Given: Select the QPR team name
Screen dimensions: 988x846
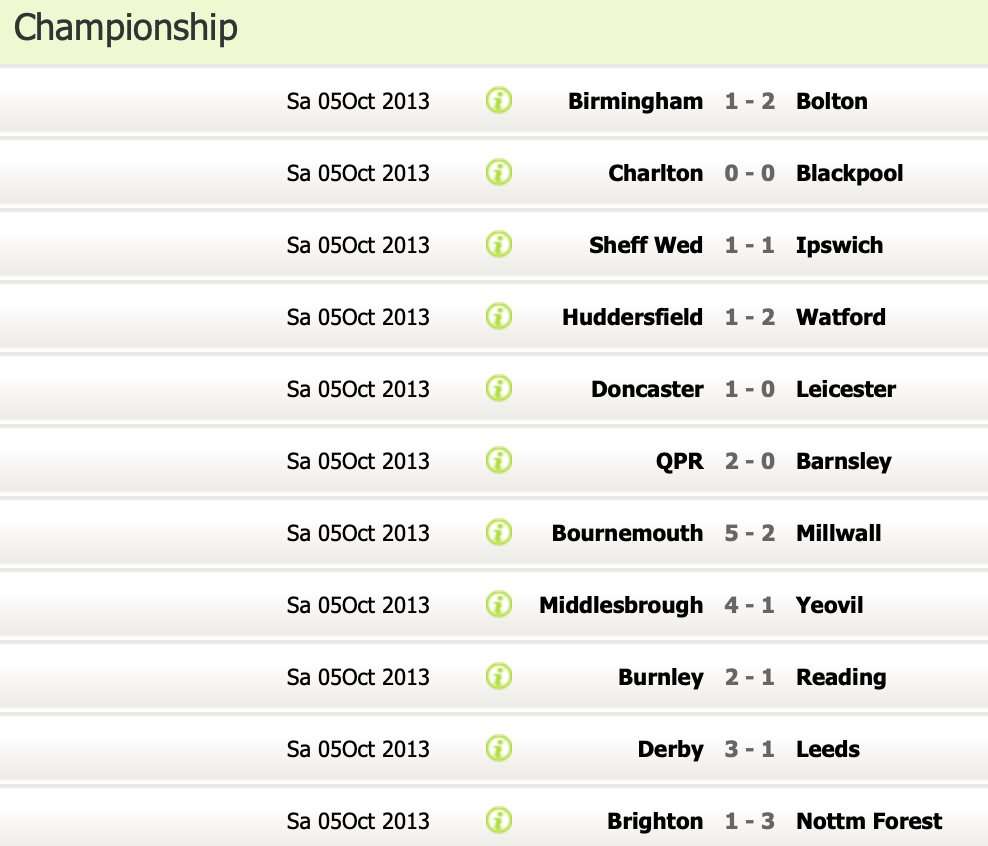Looking at the screenshot, I should 679,461.
